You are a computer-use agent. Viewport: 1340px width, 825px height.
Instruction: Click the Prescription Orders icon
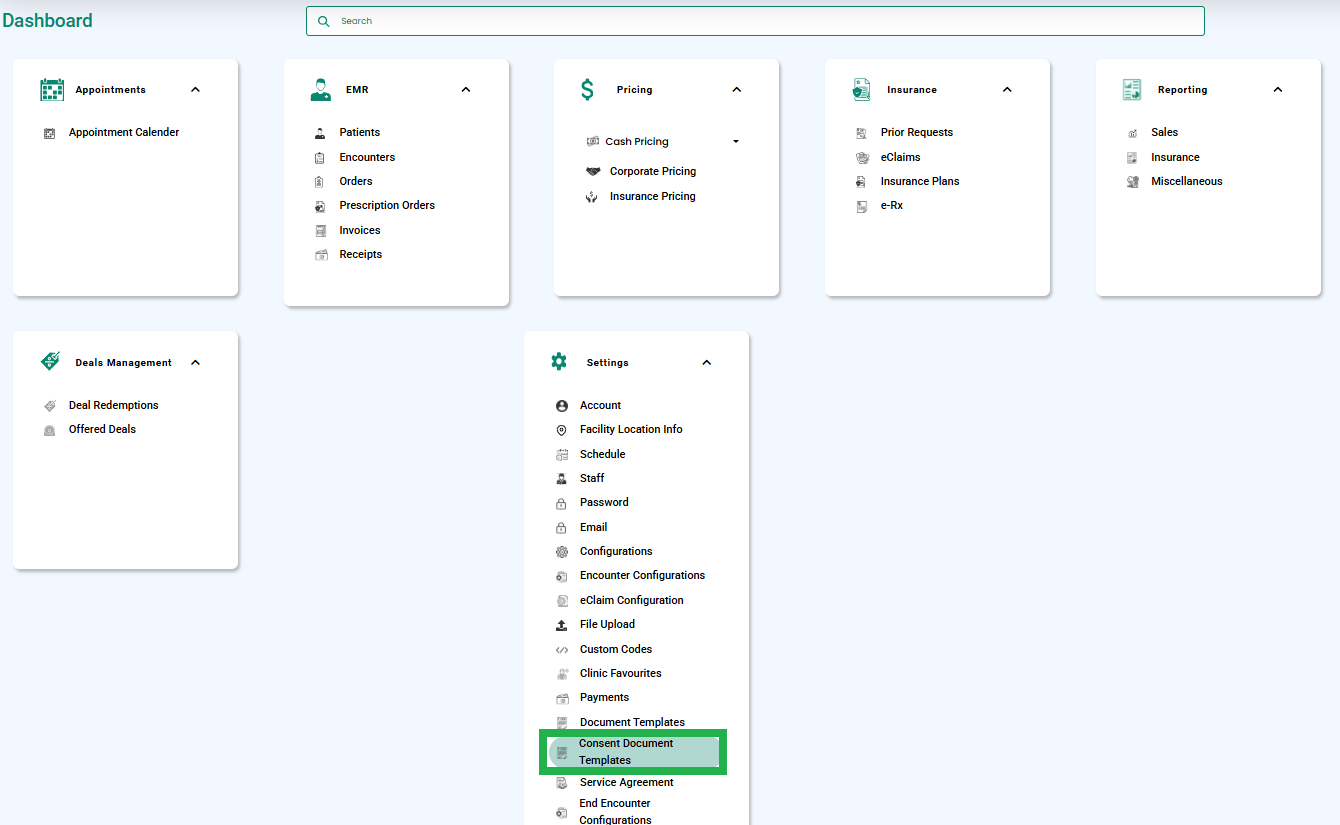320,206
